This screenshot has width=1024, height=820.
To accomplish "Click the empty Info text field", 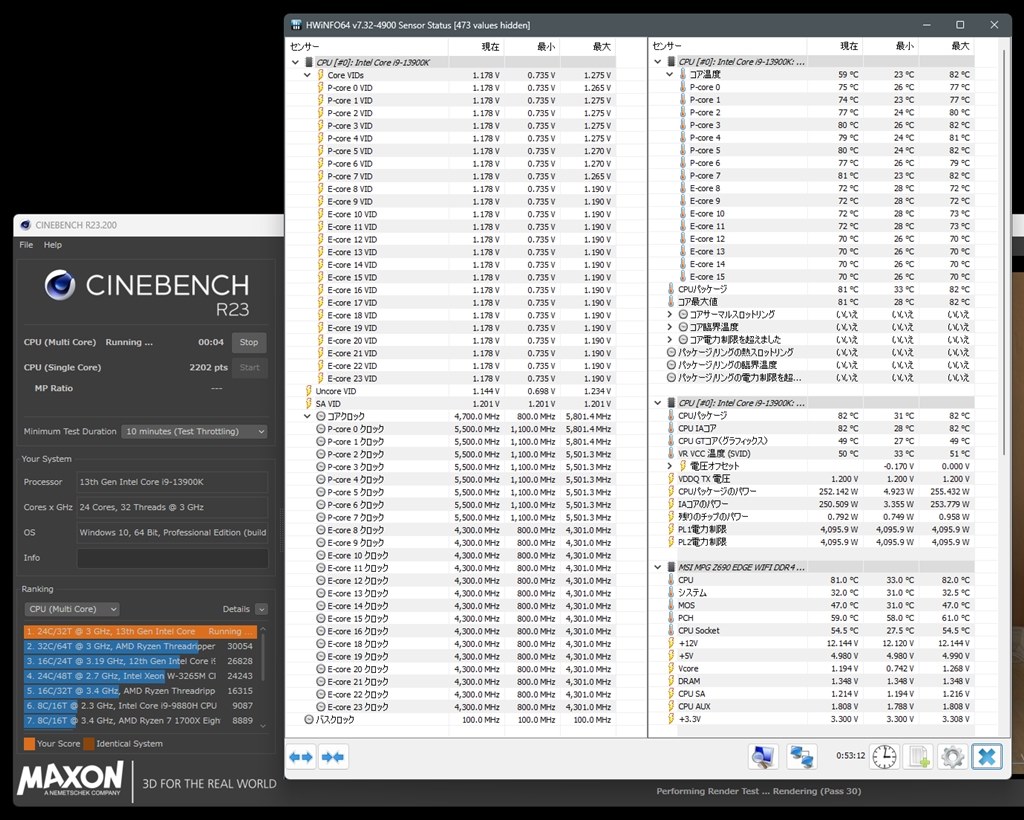I will click(x=172, y=558).
